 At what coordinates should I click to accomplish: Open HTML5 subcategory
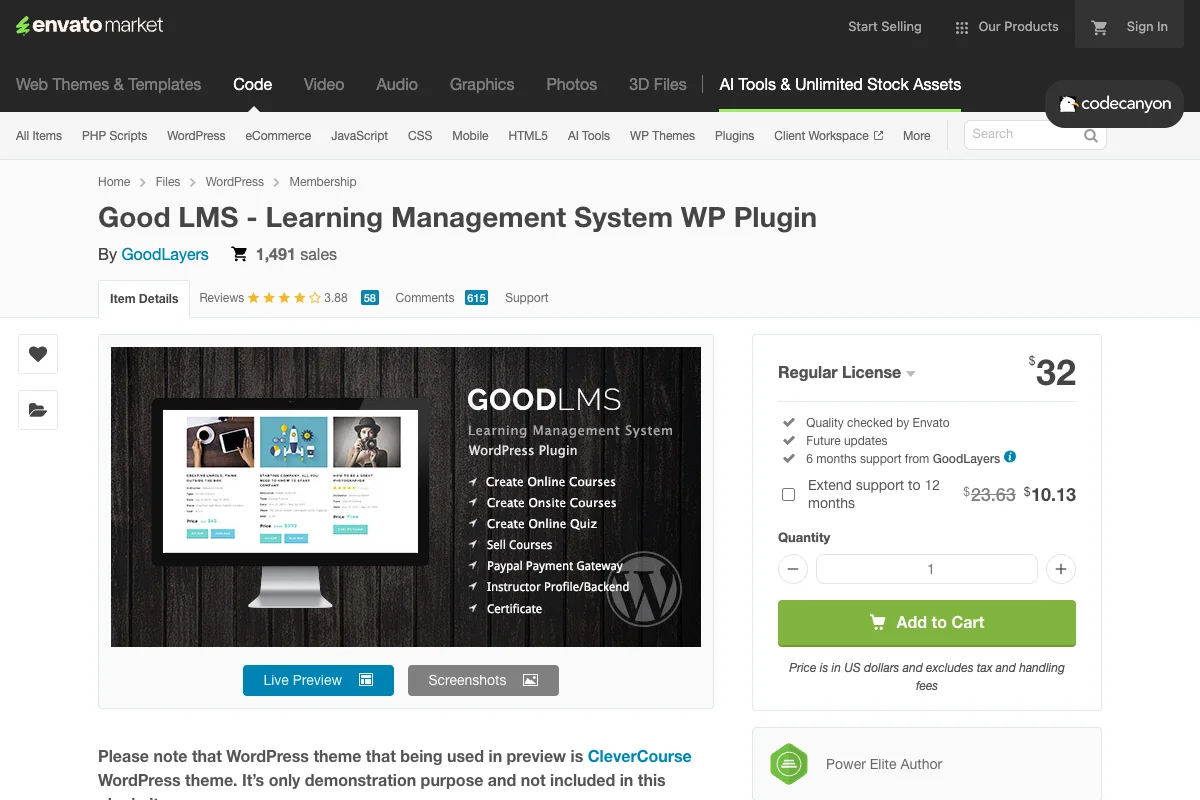(x=528, y=136)
